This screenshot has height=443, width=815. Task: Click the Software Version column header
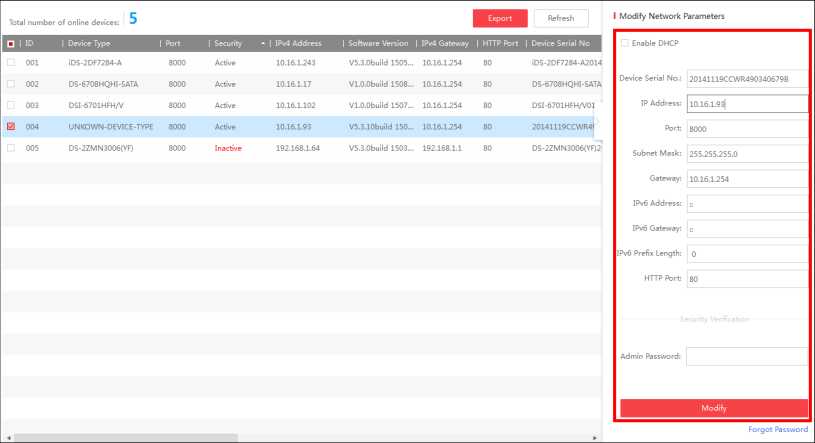click(378, 44)
